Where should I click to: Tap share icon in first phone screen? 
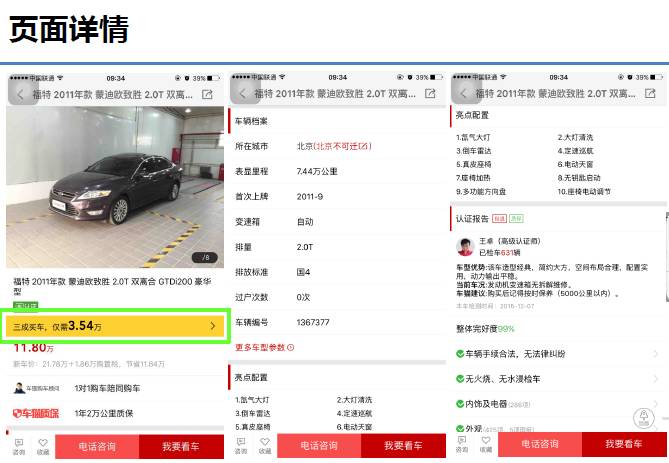(x=207, y=94)
